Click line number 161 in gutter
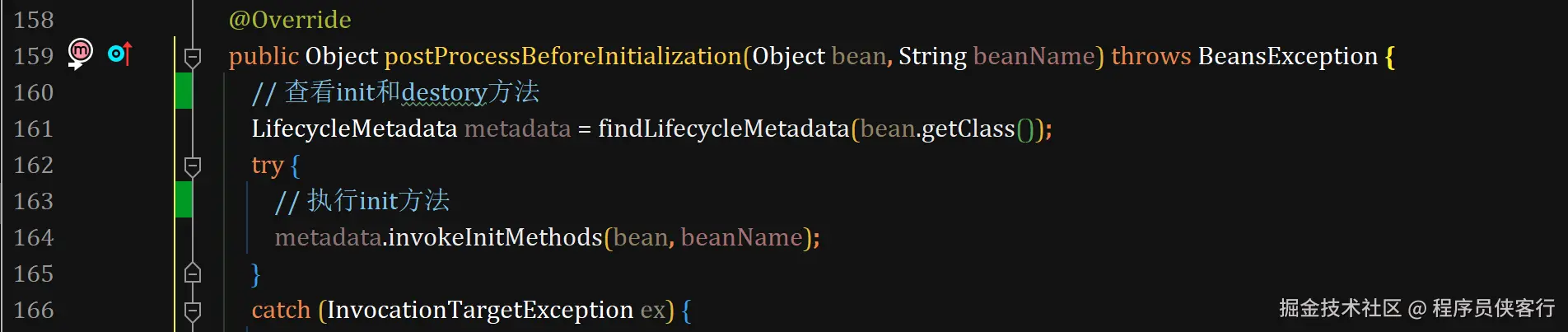This screenshot has width=1568, height=332. click(34, 129)
